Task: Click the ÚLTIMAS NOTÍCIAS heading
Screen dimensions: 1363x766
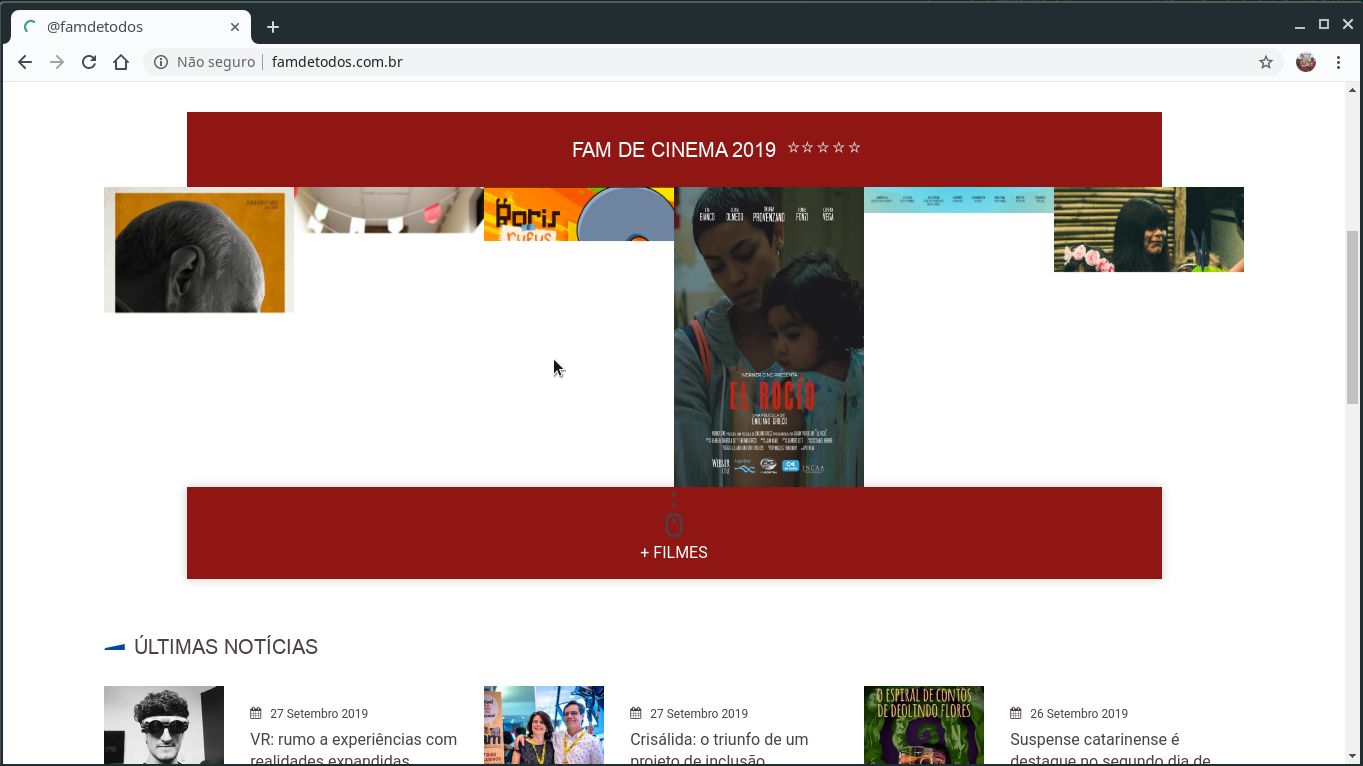Action: [226, 647]
